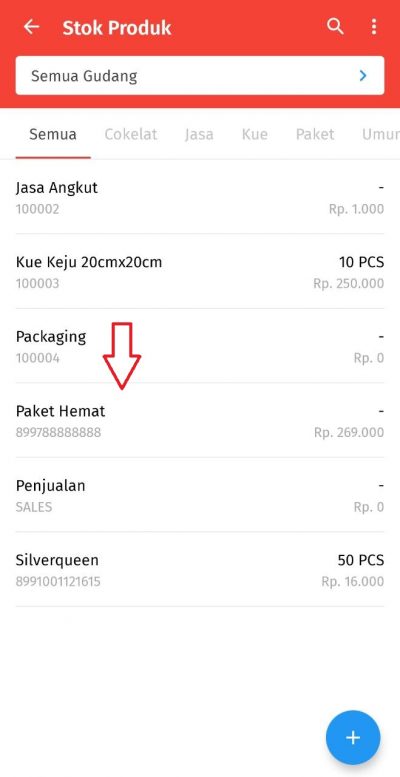
Task: Expand the Semua Gudang warehouse selector
Action: tap(200, 75)
